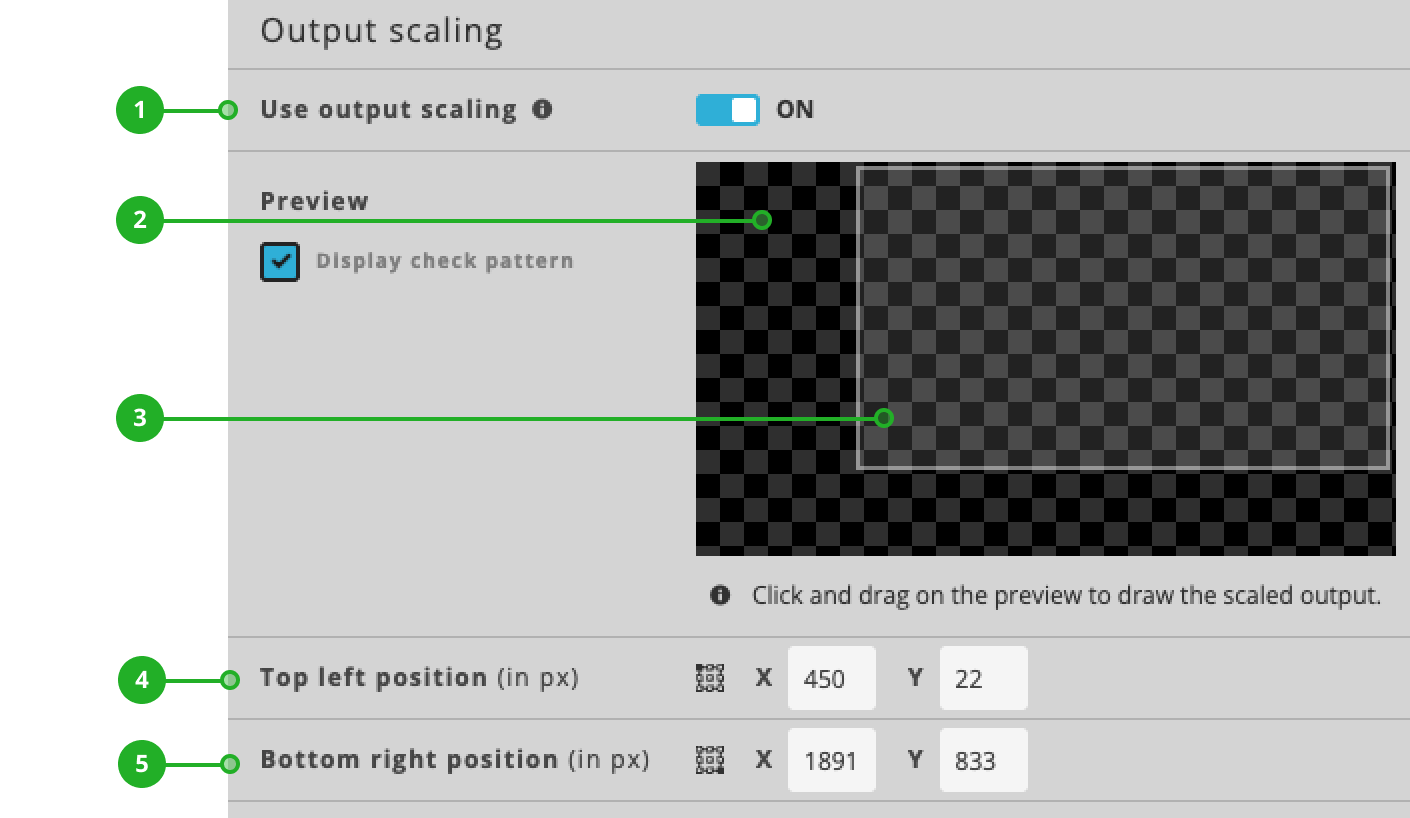The image size is (1410, 818).
Task: Open the info tooltip beside Use output scaling
Action: click(x=541, y=109)
